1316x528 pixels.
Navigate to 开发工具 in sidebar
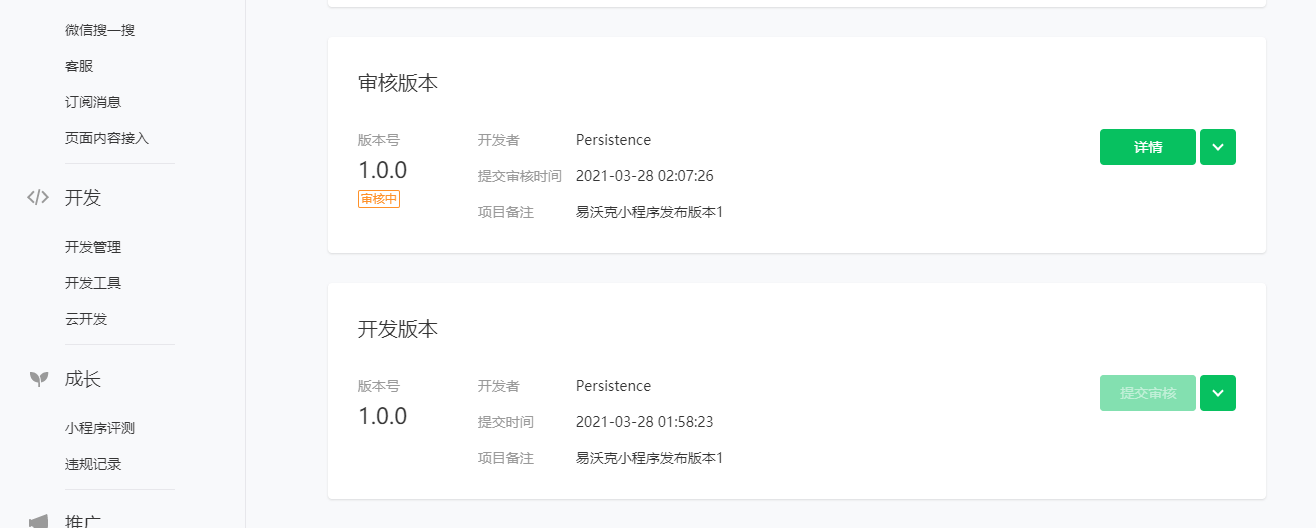[93, 283]
